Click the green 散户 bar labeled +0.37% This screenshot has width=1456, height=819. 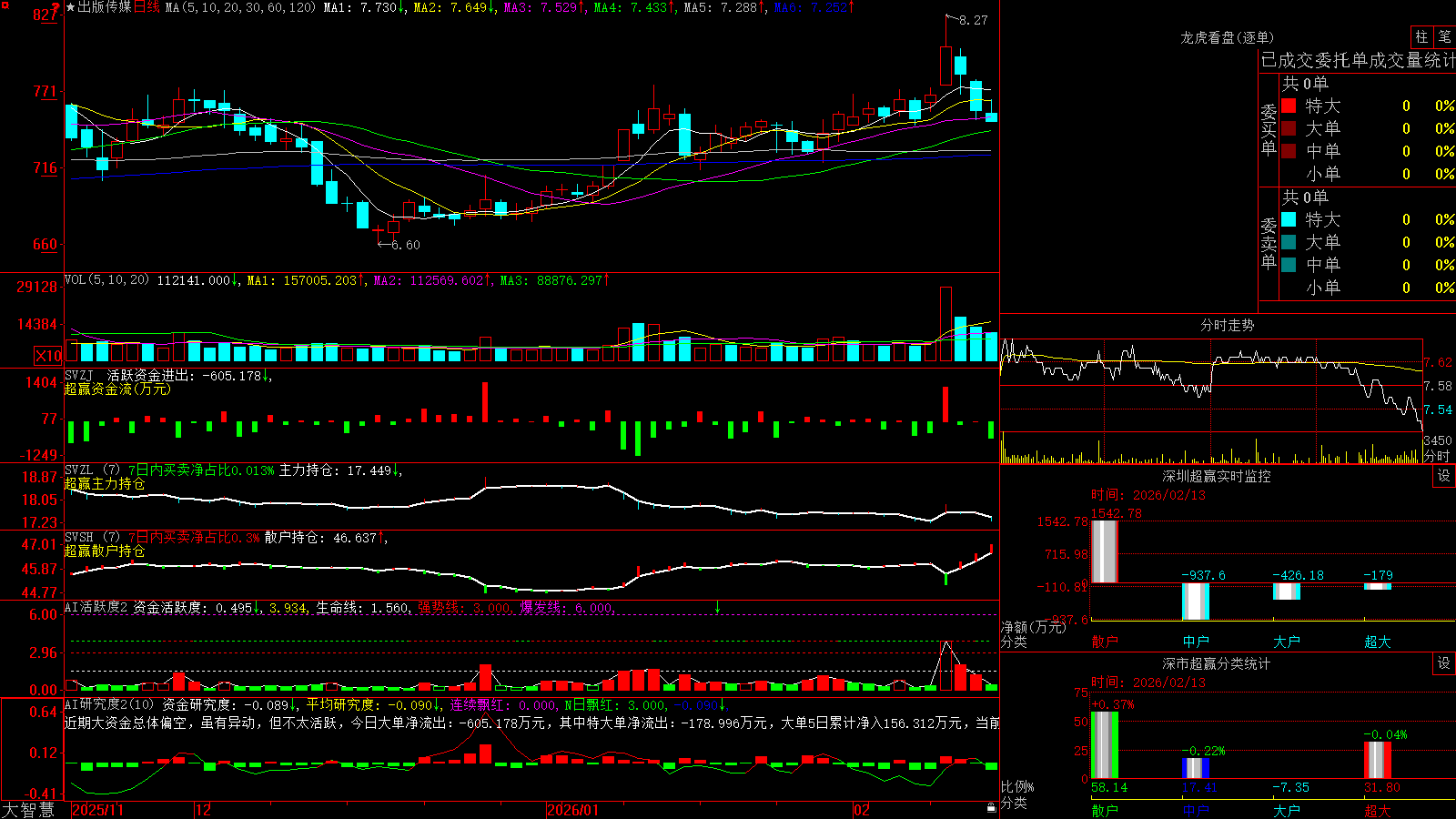1105,745
